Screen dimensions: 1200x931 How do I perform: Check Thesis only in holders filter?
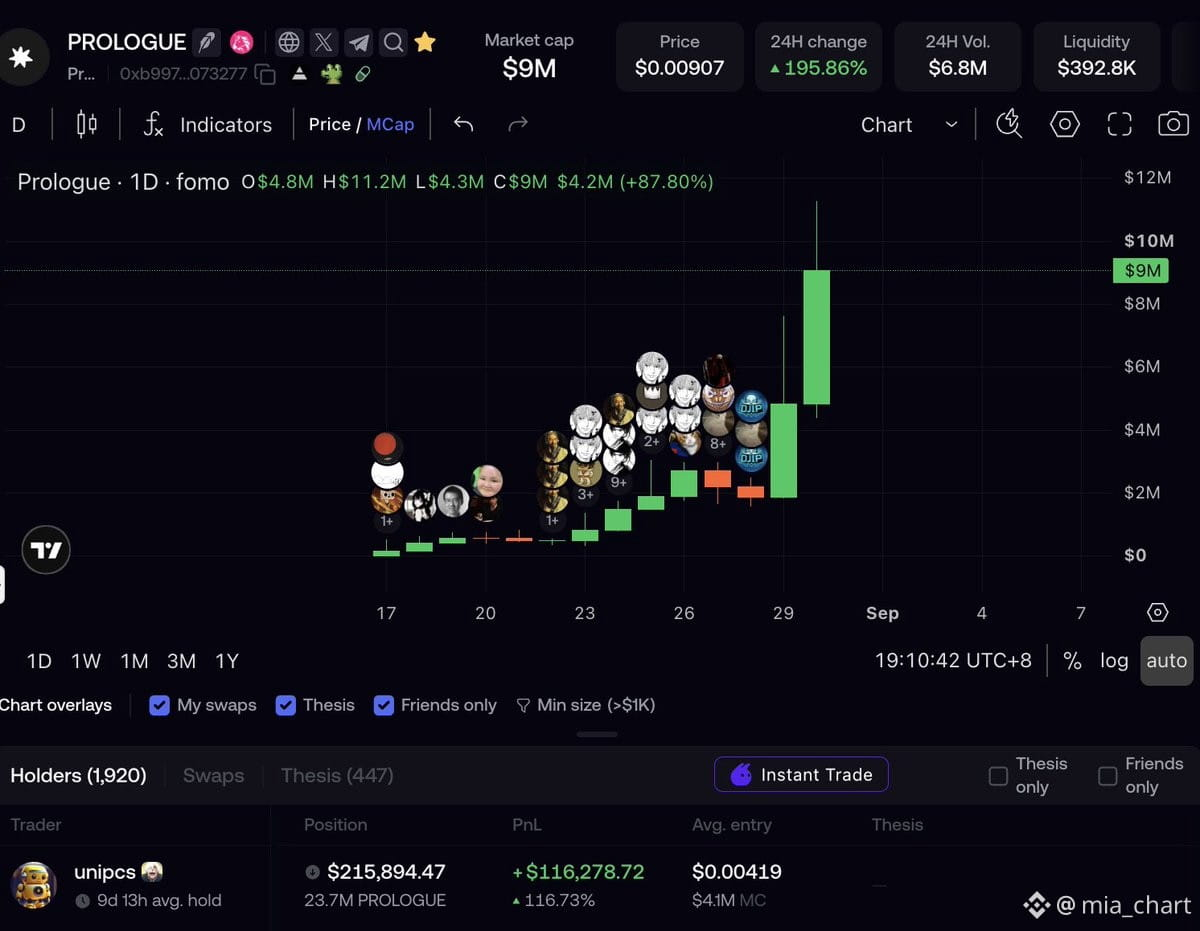[998, 776]
